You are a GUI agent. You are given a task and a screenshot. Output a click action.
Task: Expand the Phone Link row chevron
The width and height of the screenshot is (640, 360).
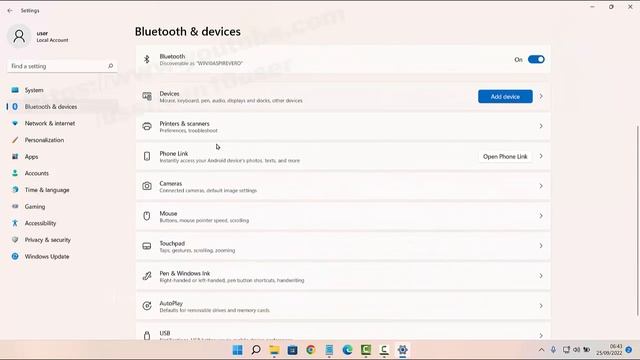(541, 156)
